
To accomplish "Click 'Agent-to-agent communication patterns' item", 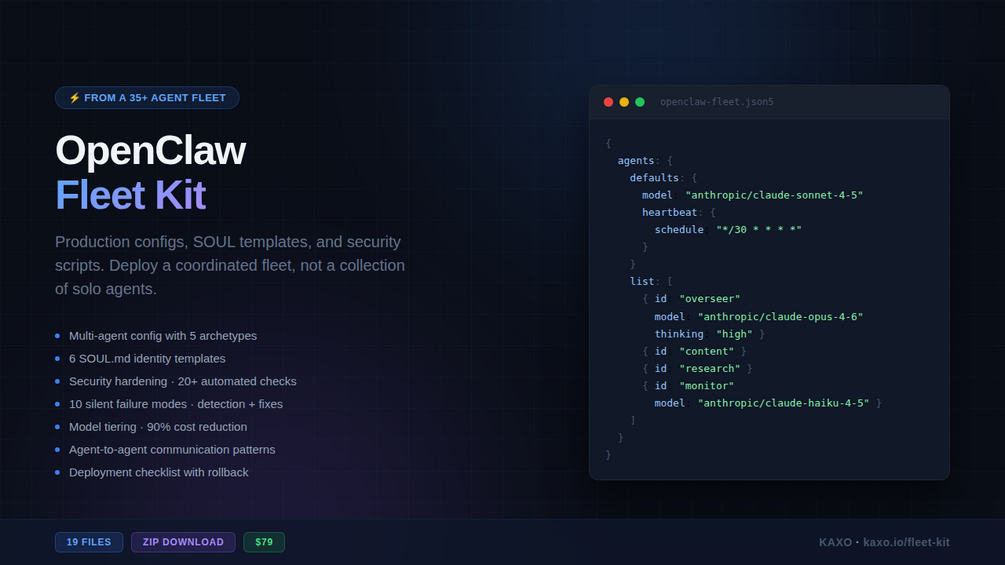I will [x=172, y=450].
